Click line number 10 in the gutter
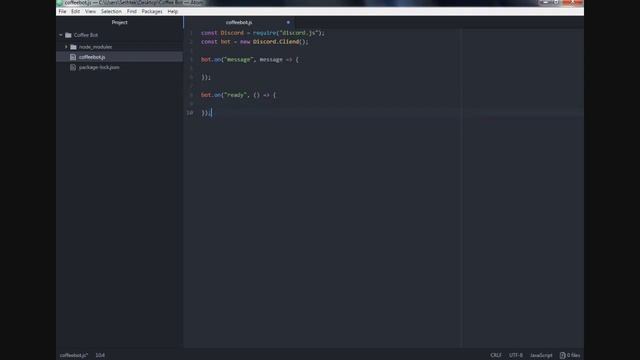Viewport: 640px width, 360px height. 190,113
